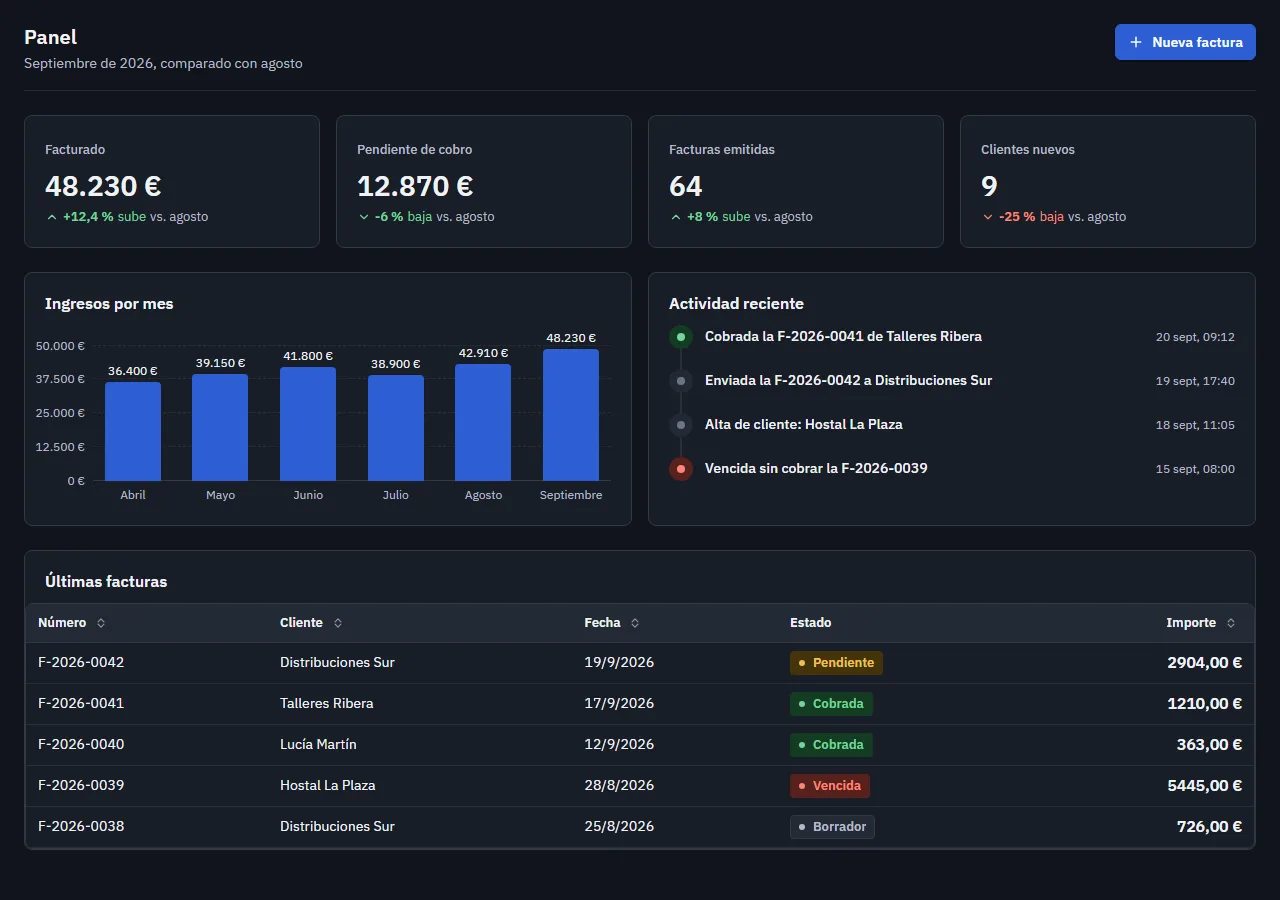Viewport: 1280px width, 900px height.
Task: Click activity 'Cobrada la F-2026-0041 de Talleres Ribera'
Action: click(843, 337)
